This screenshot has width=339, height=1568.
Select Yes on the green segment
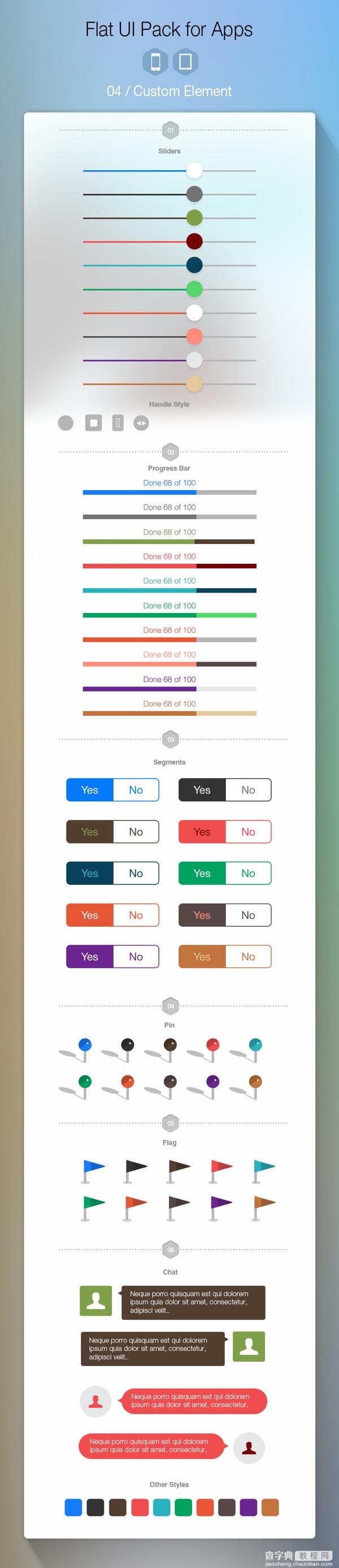(202, 873)
